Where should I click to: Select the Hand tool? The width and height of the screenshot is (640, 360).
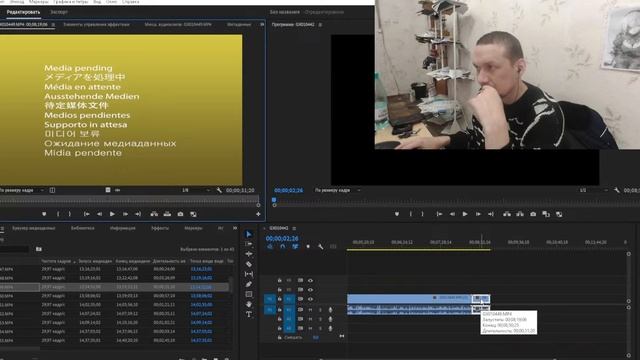(249, 304)
